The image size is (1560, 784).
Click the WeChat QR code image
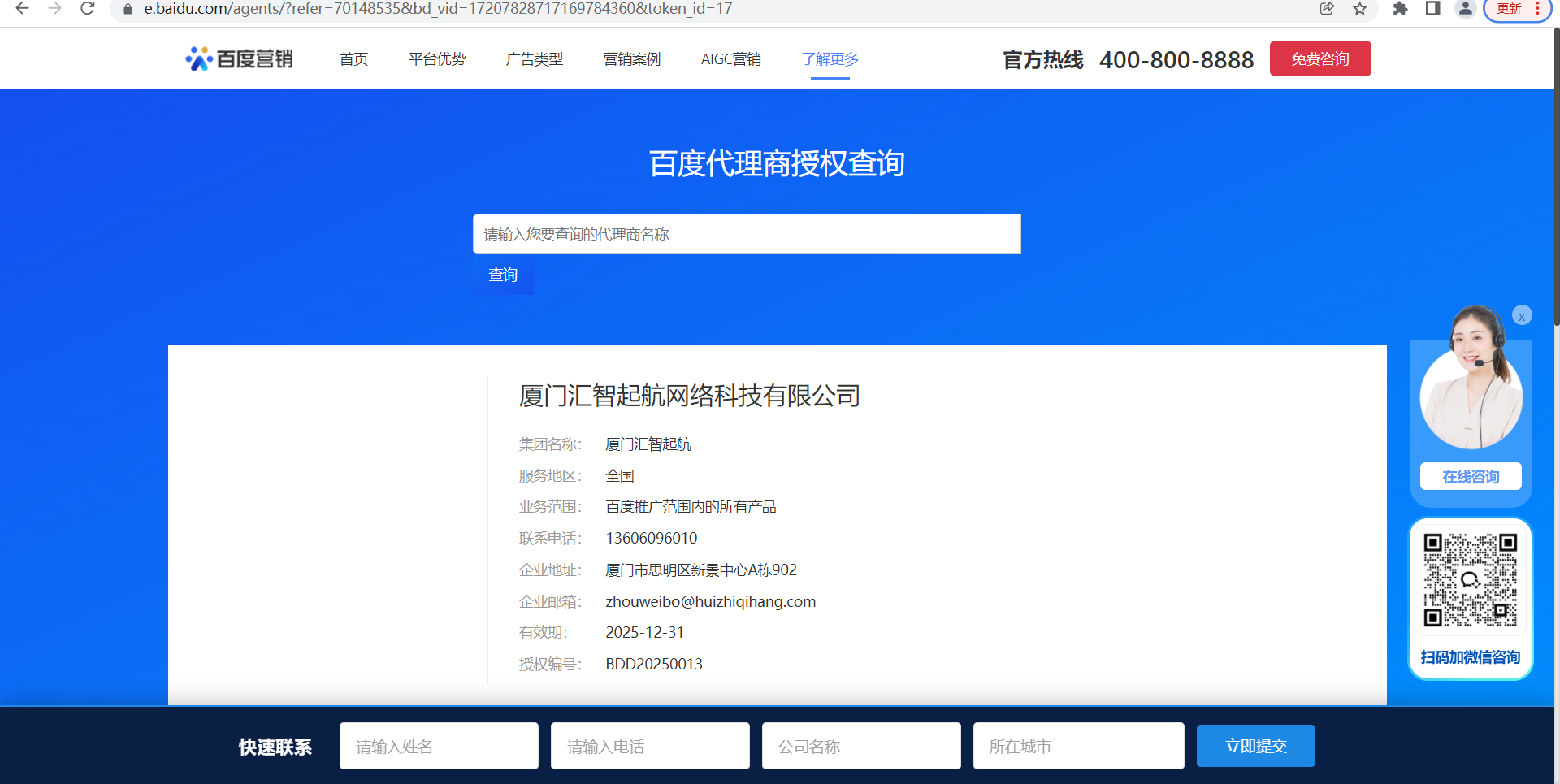pos(1470,580)
